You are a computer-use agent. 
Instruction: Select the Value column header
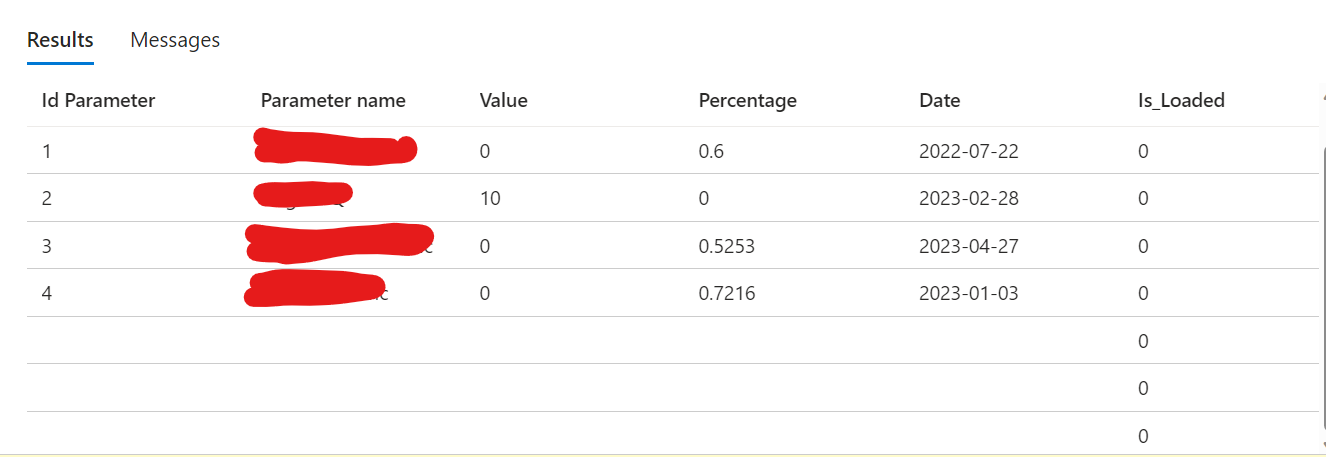pyautogui.click(x=503, y=100)
